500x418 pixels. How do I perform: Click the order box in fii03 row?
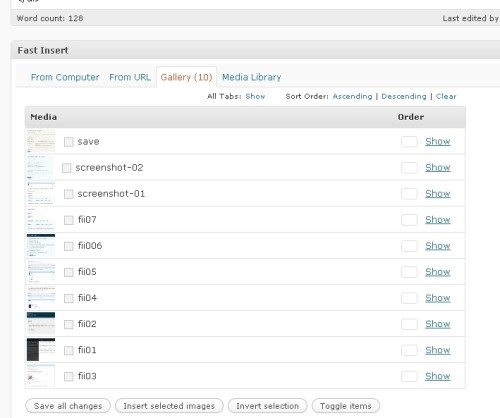409,376
